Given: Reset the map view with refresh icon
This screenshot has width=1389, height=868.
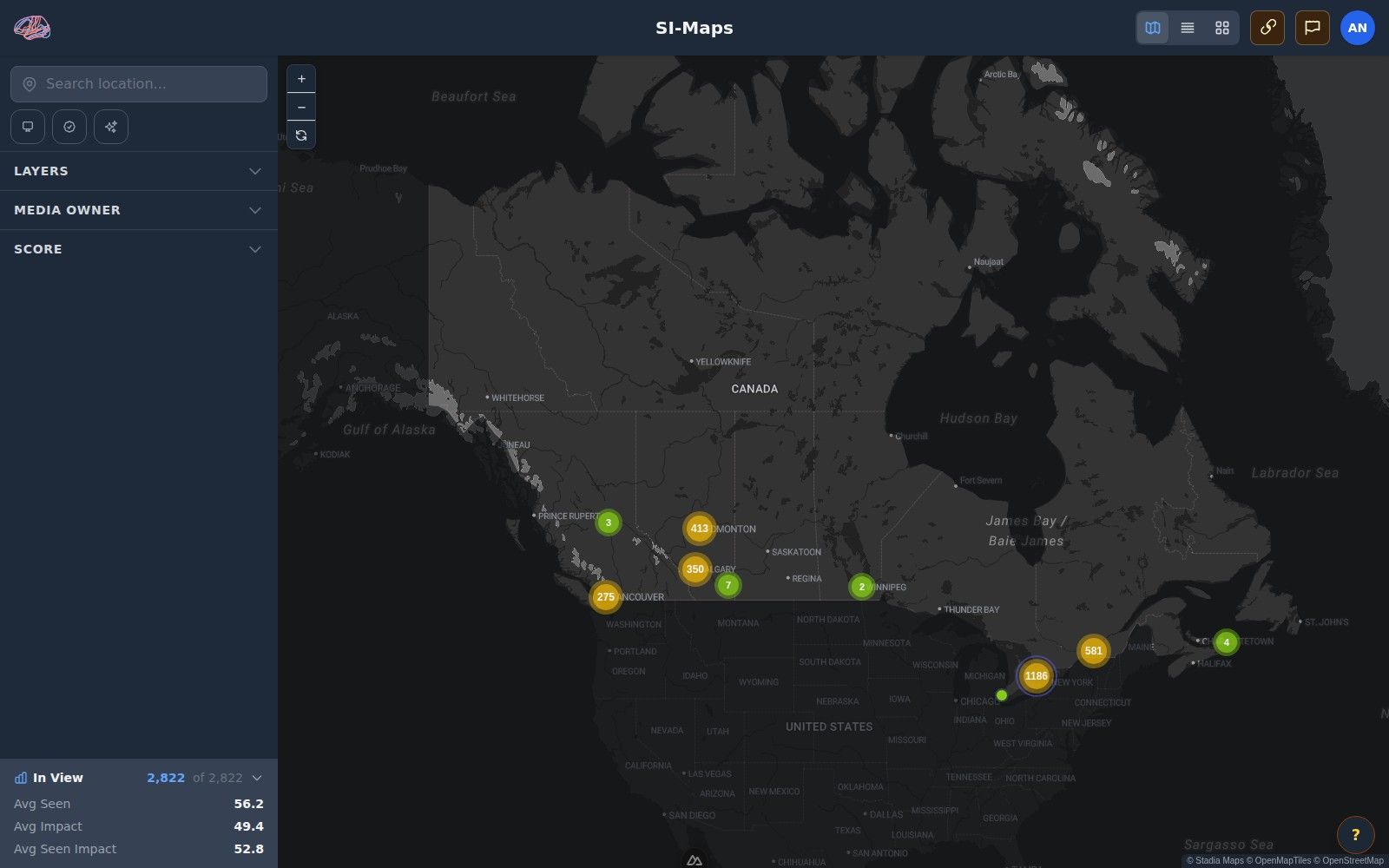Looking at the screenshot, I should click(x=301, y=135).
